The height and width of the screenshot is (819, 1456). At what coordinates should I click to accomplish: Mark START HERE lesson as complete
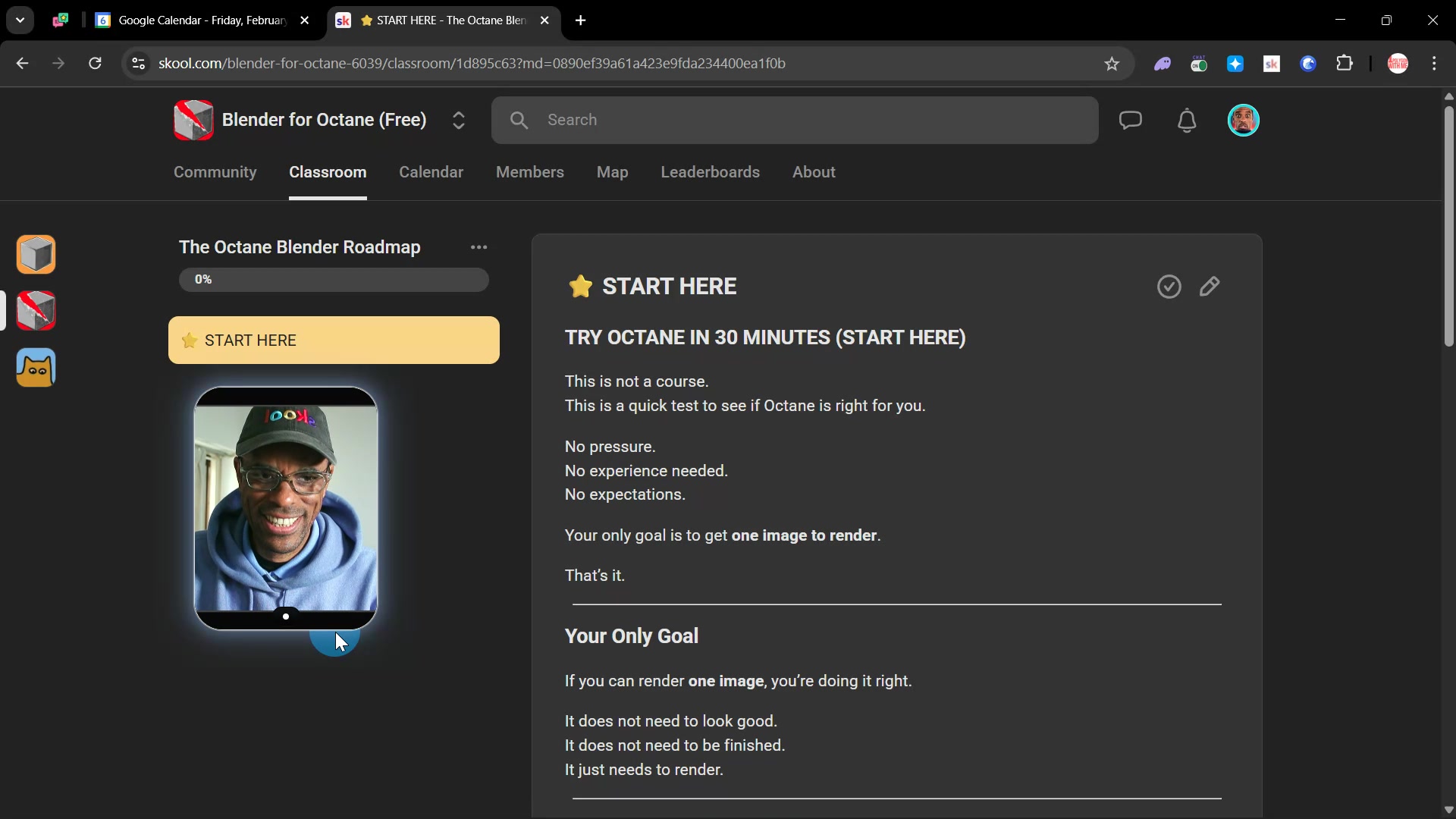(x=1169, y=287)
